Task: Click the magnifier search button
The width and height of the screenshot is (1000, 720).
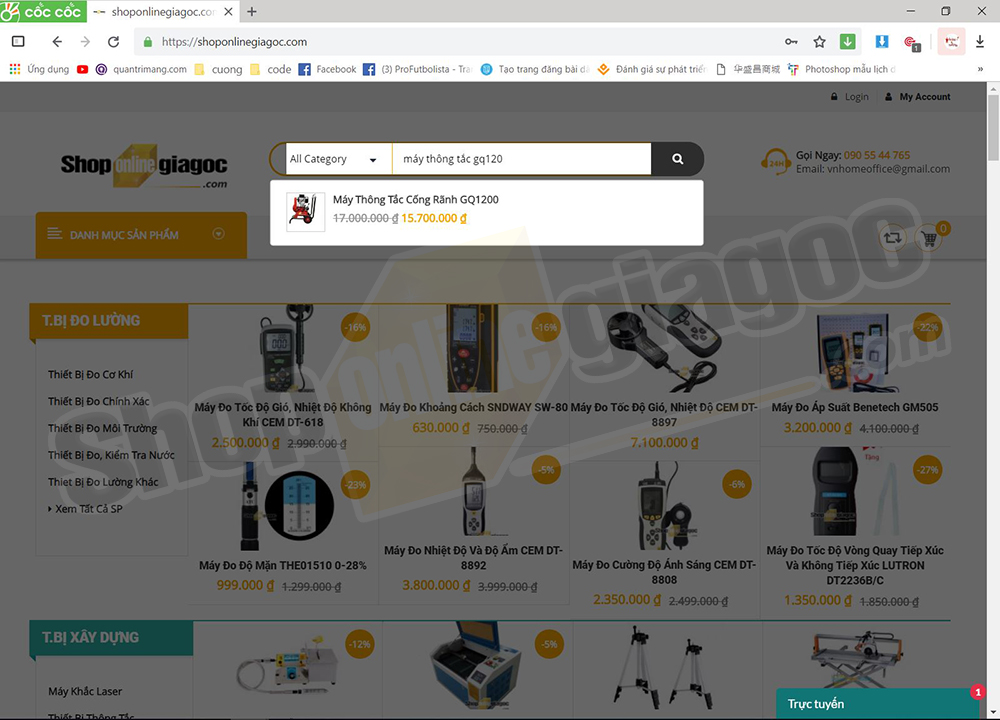Action: click(x=677, y=159)
